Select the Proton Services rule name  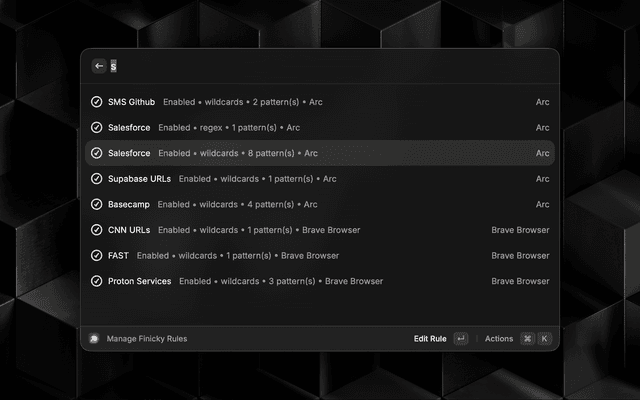139,281
